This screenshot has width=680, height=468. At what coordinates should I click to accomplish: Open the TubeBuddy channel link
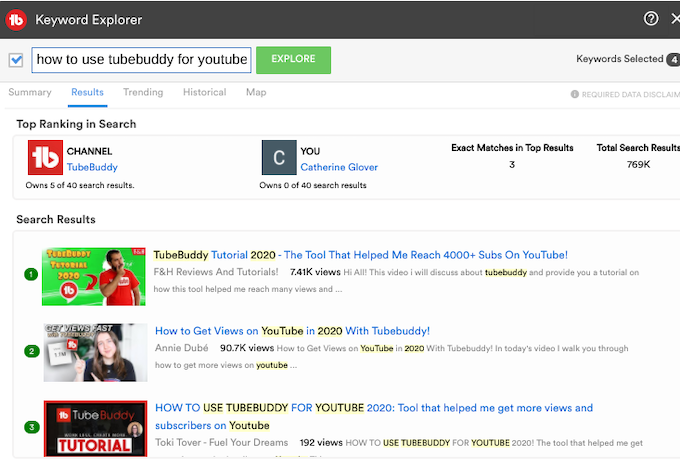tap(92, 167)
